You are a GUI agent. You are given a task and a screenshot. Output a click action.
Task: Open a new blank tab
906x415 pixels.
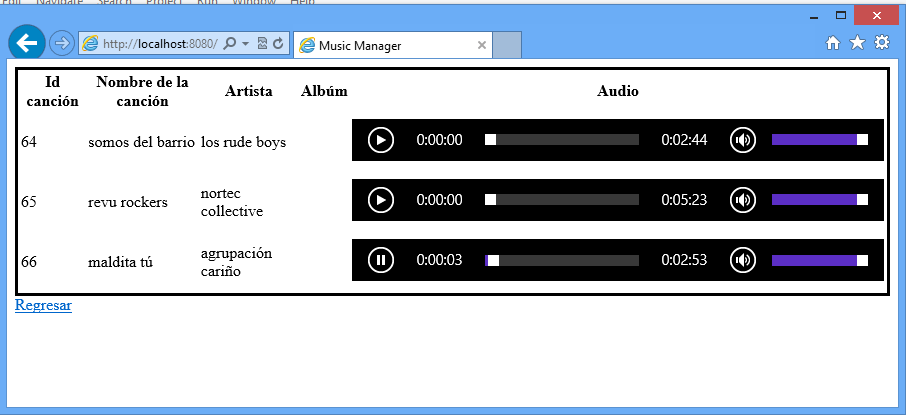(x=508, y=45)
